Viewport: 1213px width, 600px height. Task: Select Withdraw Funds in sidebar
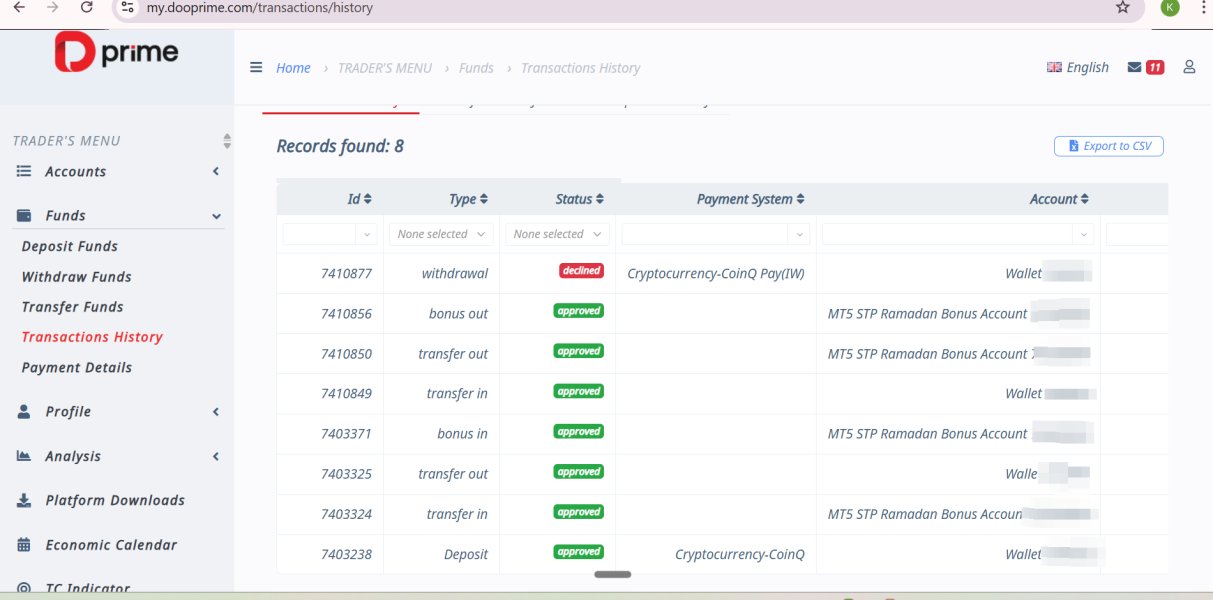77,277
